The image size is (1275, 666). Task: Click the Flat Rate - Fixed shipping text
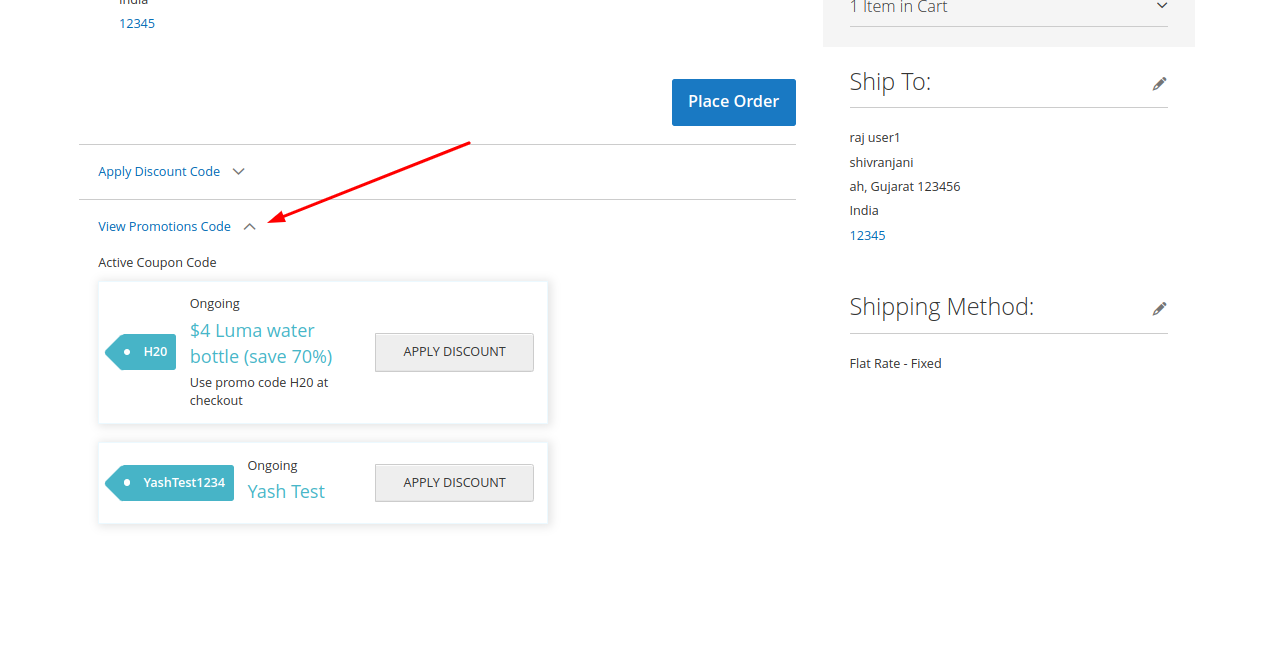pos(895,364)
